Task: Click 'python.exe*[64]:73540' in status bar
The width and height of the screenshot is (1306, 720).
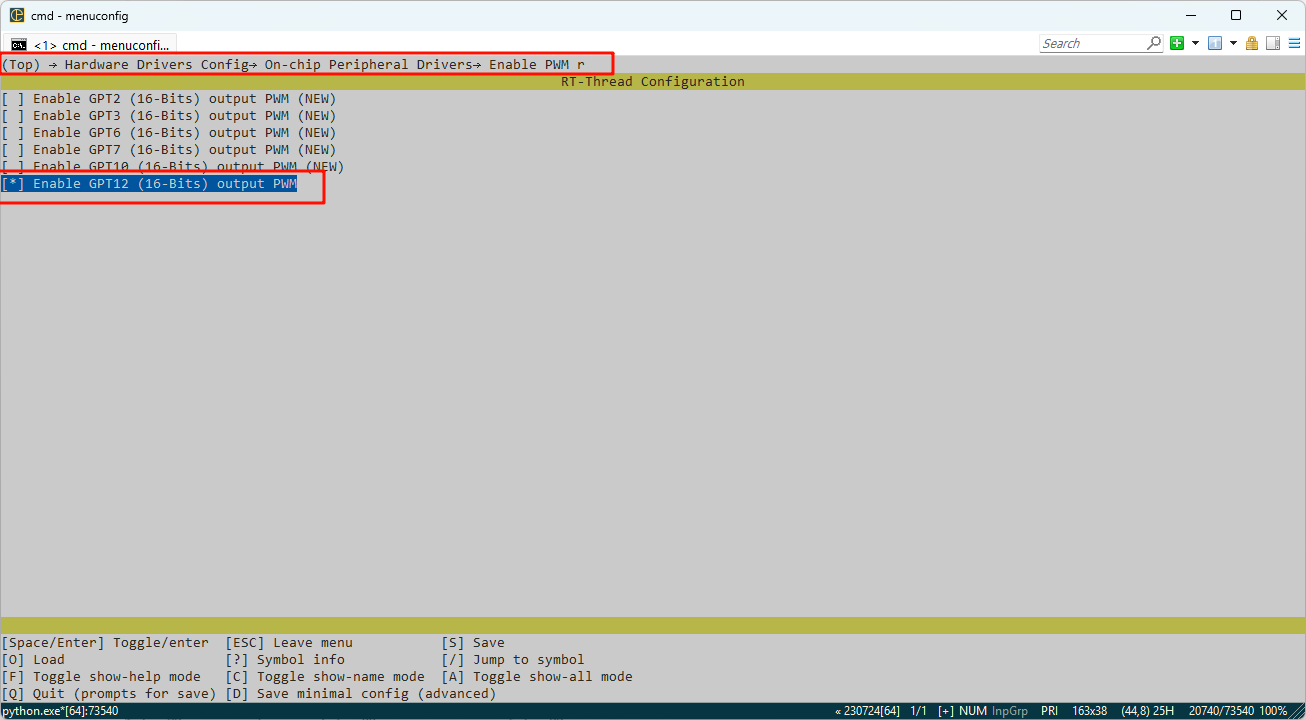Action: 60,711
